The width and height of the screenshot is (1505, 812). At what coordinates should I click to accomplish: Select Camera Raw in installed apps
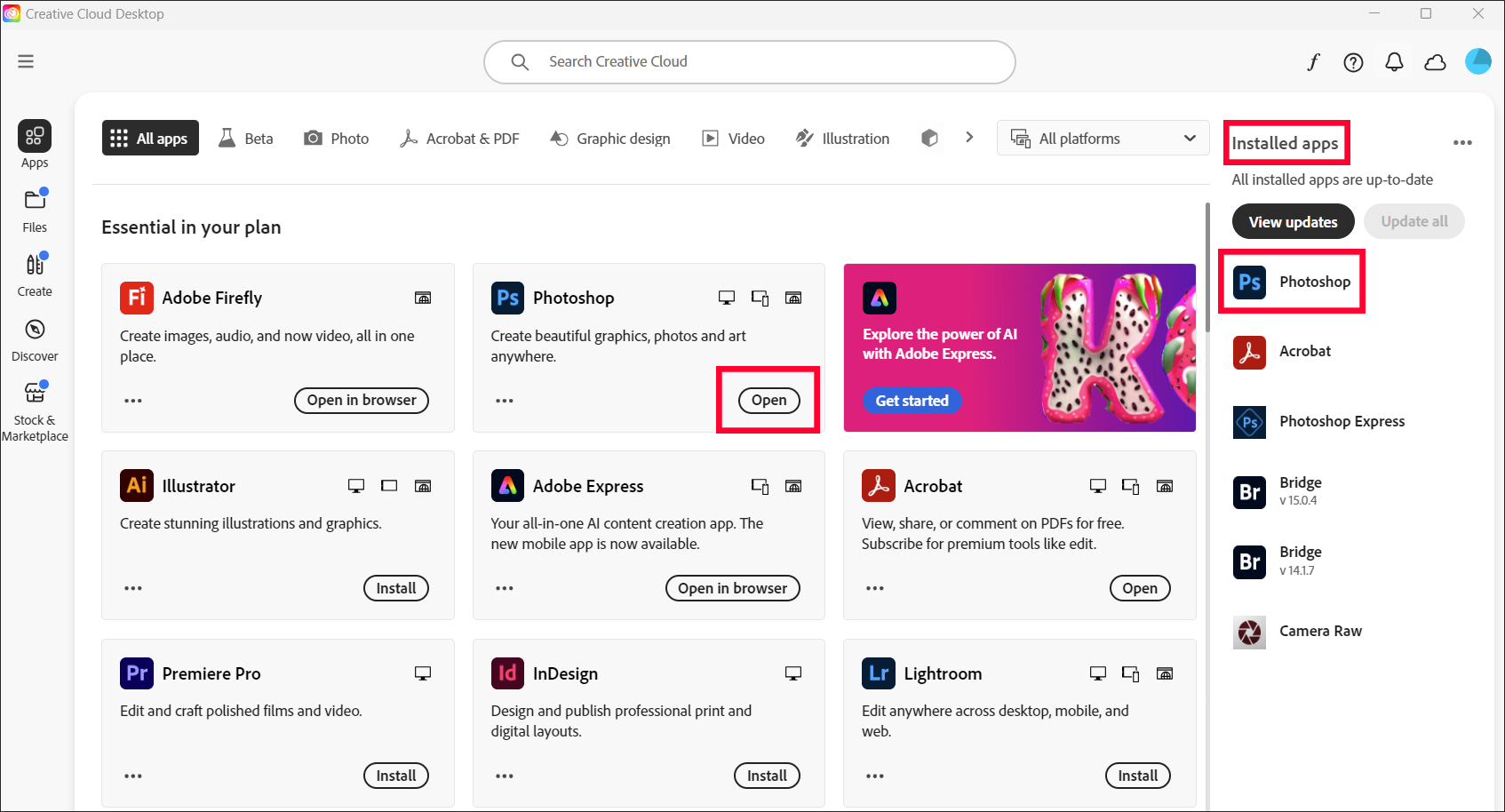point(1319,632)
